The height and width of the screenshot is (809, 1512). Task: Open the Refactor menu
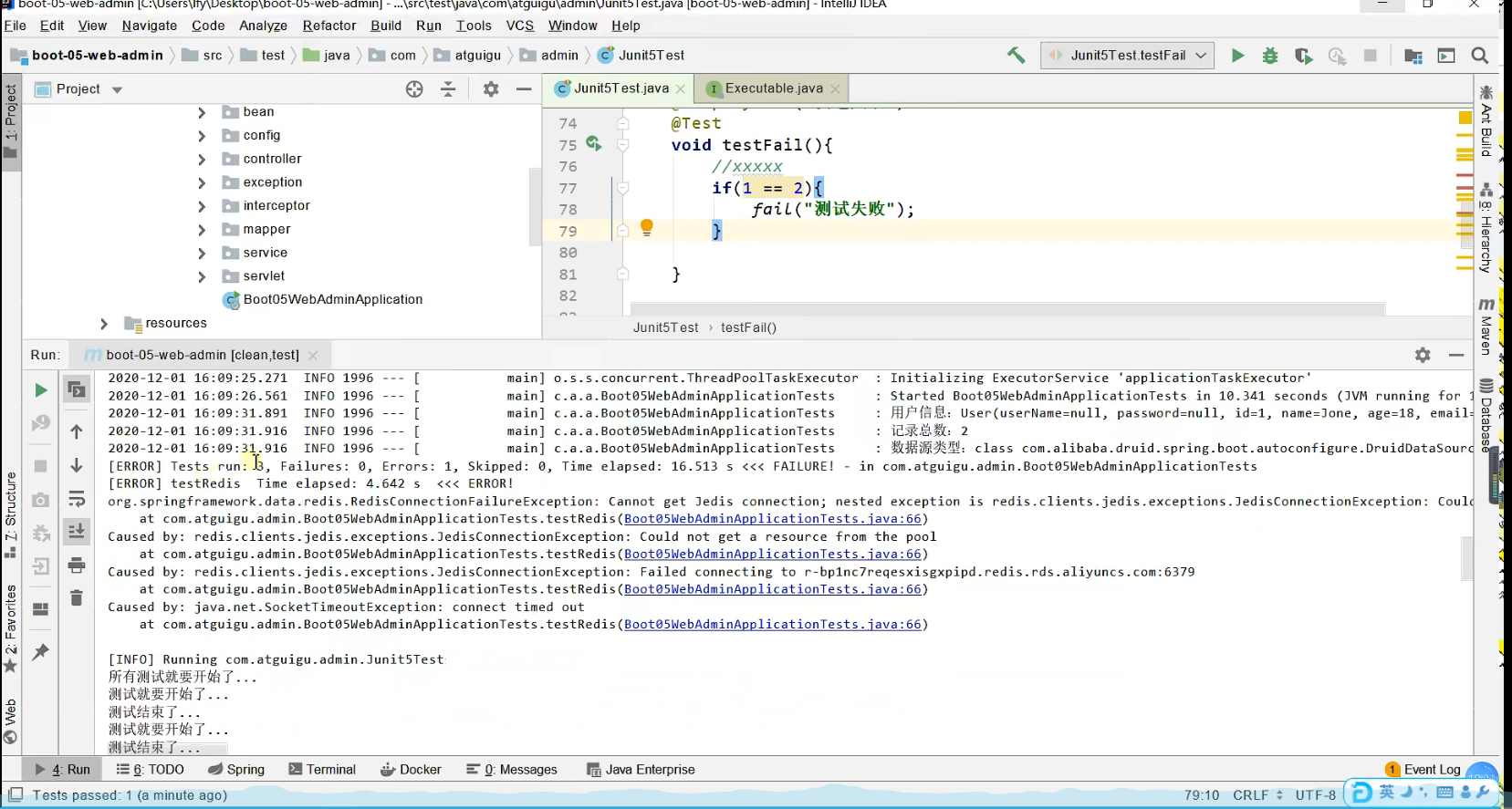[x=328, y=26]
